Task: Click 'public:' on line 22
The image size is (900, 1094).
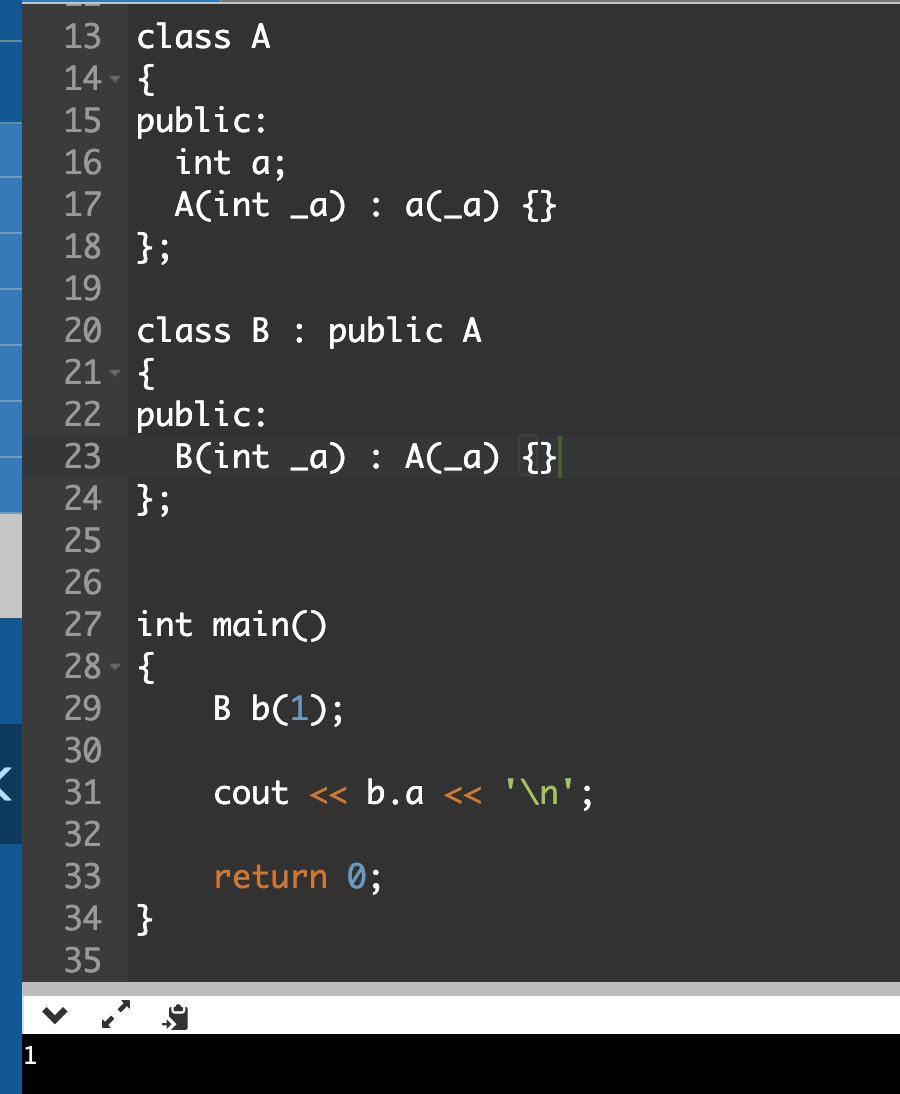Action: pyautogui.click(x=202, y=416)
